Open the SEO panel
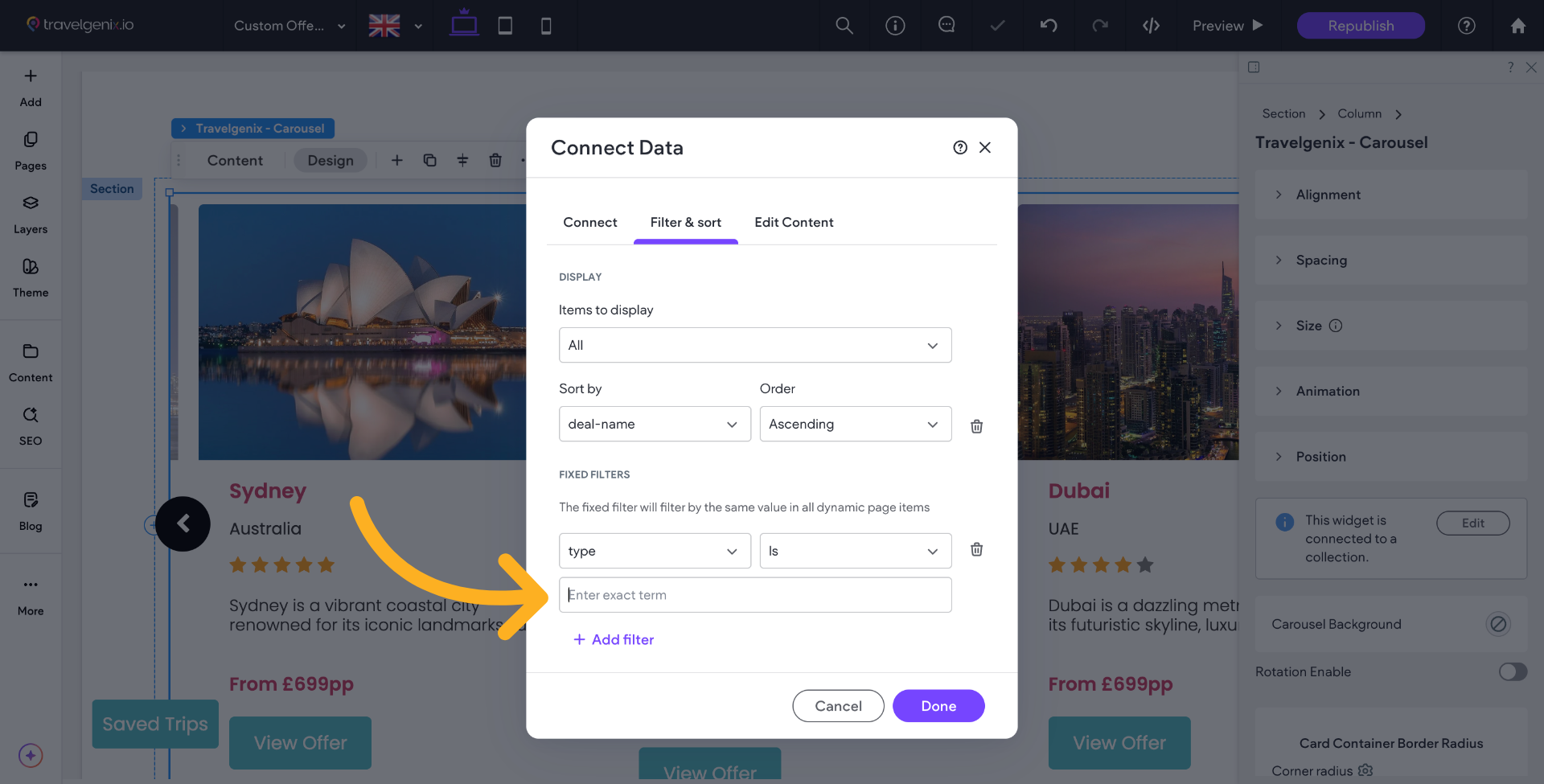Viewport: 1544px width, 784px height. click(31, 426)
